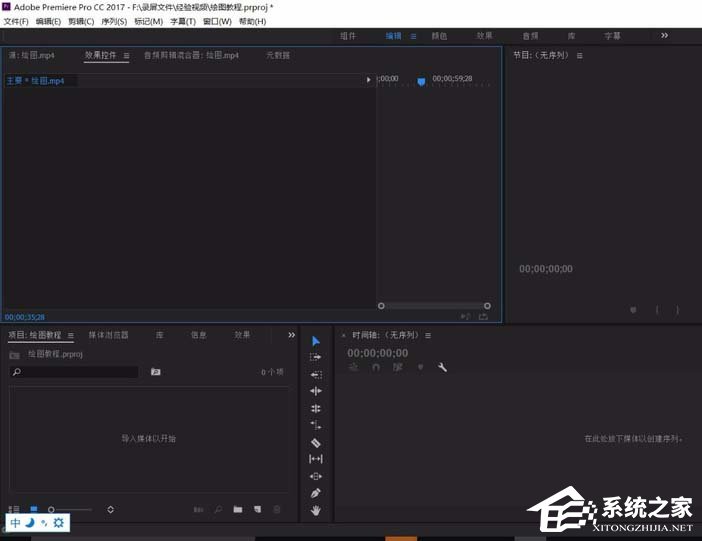Add marker icon in timeline panel
Screen dimensions: 702x541
click(420, 367)
